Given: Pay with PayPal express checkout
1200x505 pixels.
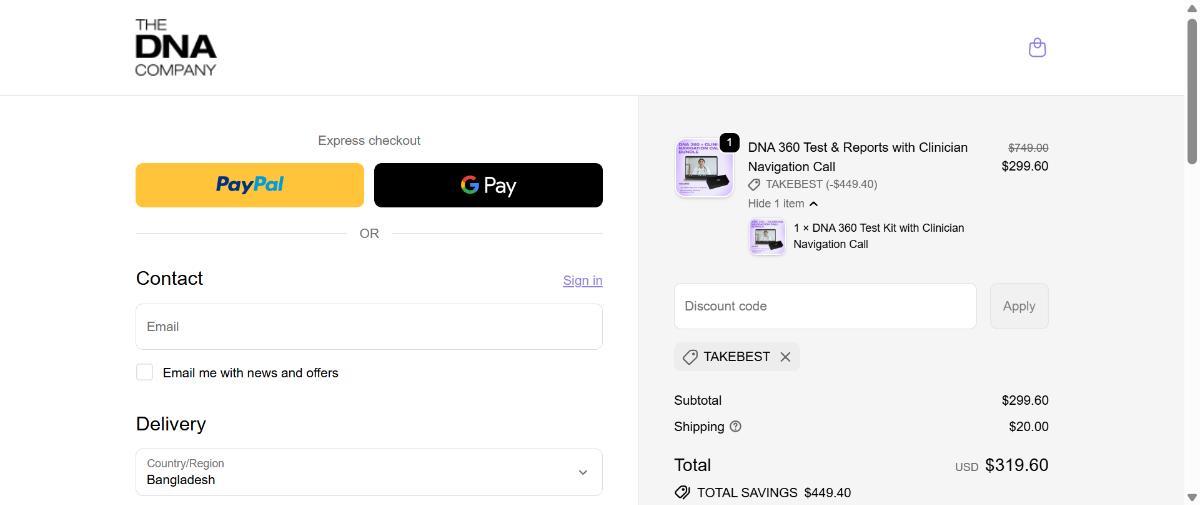Looking at the screenshot, I should coord(250,185).
